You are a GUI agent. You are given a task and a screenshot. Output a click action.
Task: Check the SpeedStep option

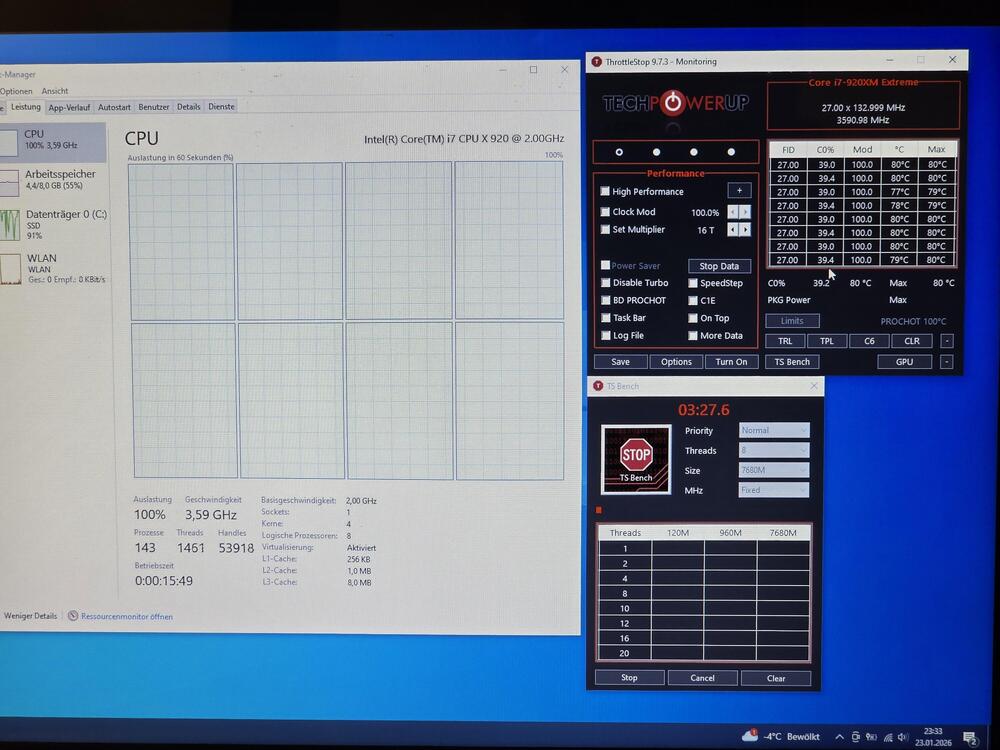coord(693,283)
